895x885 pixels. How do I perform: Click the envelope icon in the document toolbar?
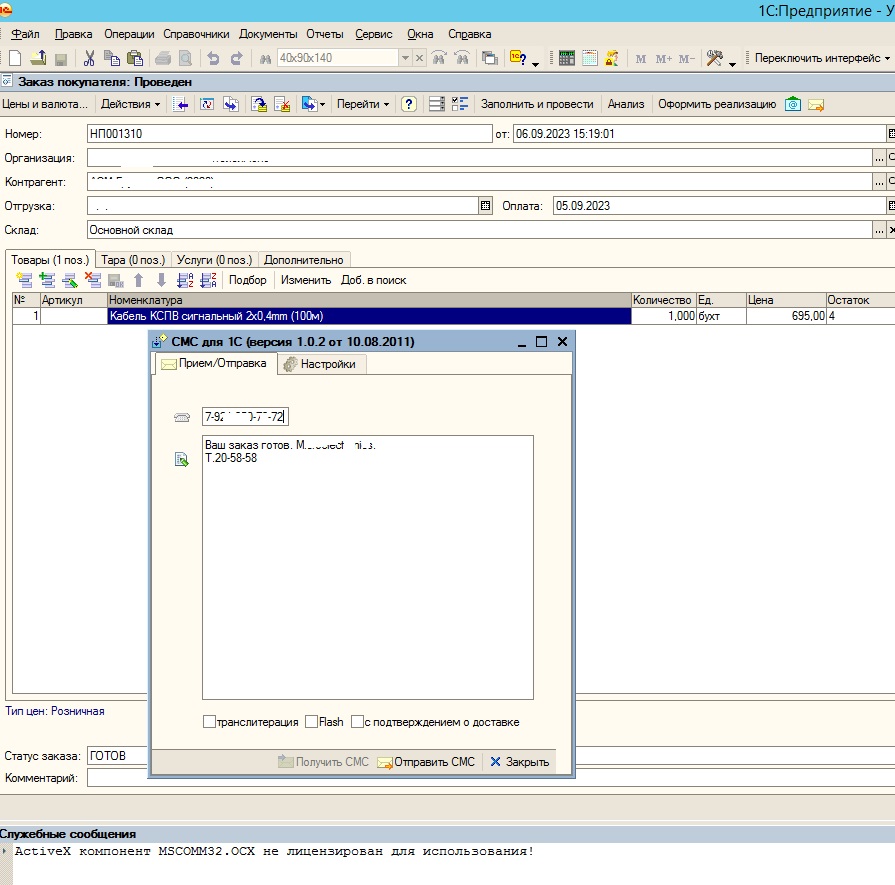(x=816, y=104)
